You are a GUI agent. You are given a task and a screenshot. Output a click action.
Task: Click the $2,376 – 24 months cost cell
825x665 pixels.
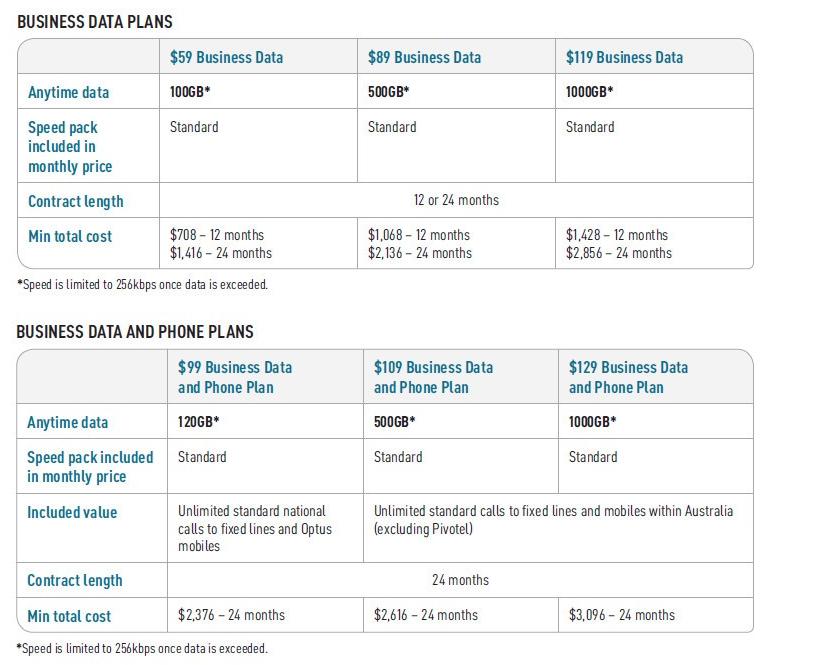pyautogui.click(x=231, y=614)
